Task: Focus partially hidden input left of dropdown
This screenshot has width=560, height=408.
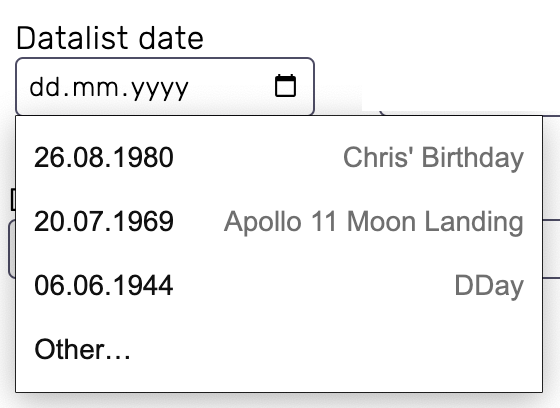Action: click(x=12, y=249)
